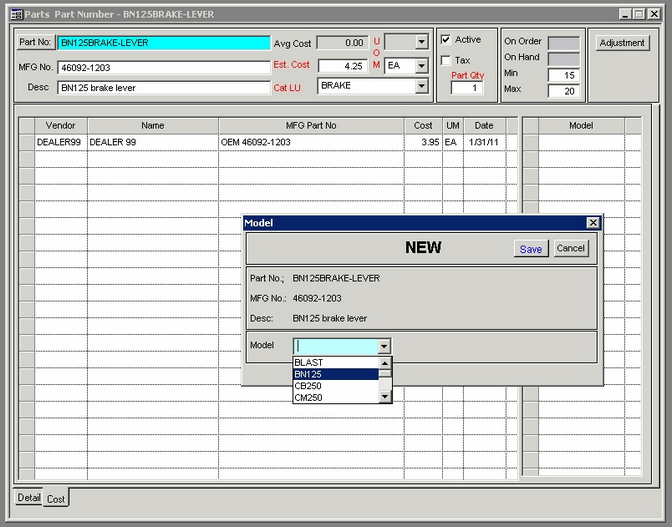
Task: Switch to the Cost tab
Action: (x=56, y=498)
